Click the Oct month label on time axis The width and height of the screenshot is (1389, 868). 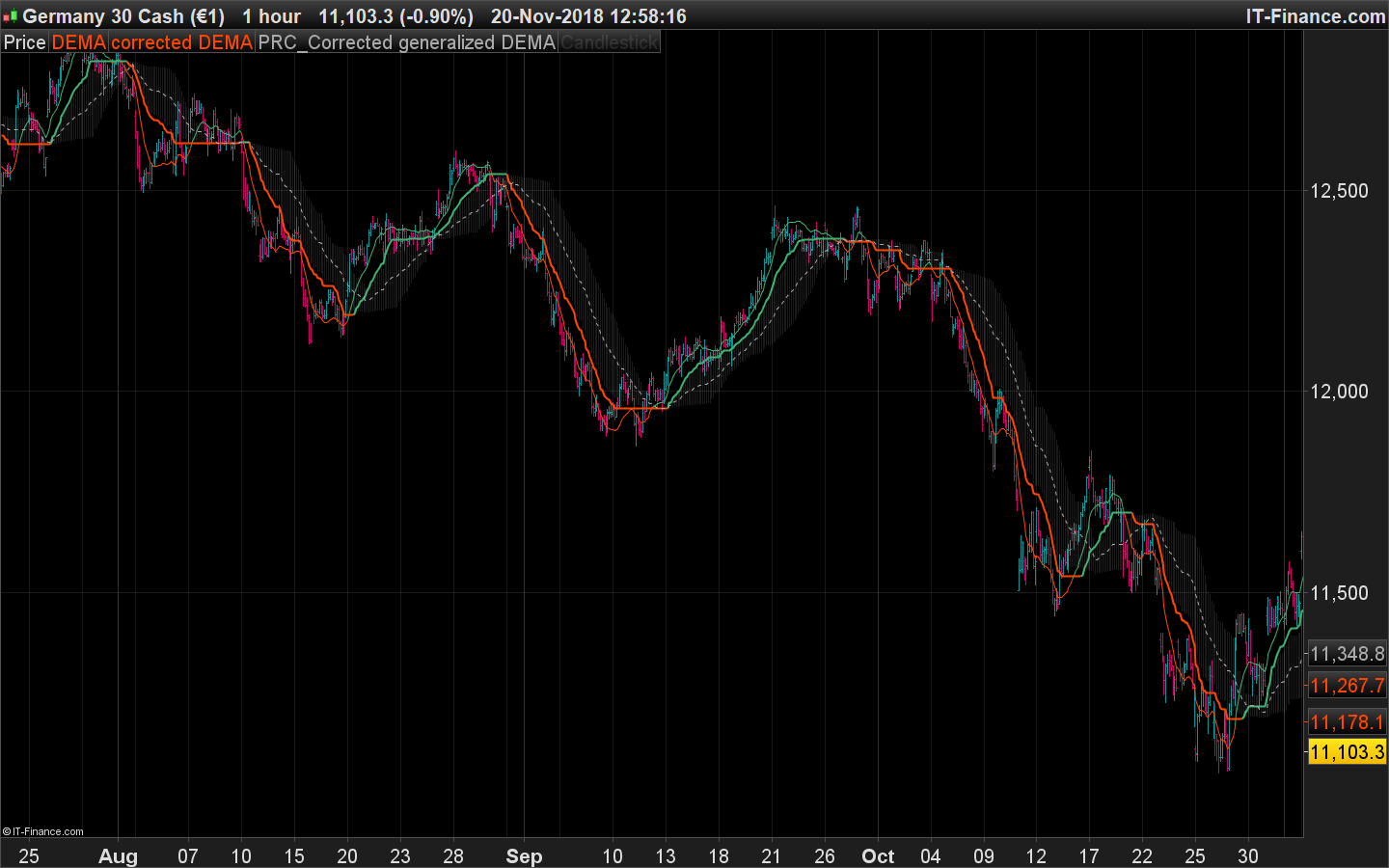pyautogui.click(x=878, y=856)
